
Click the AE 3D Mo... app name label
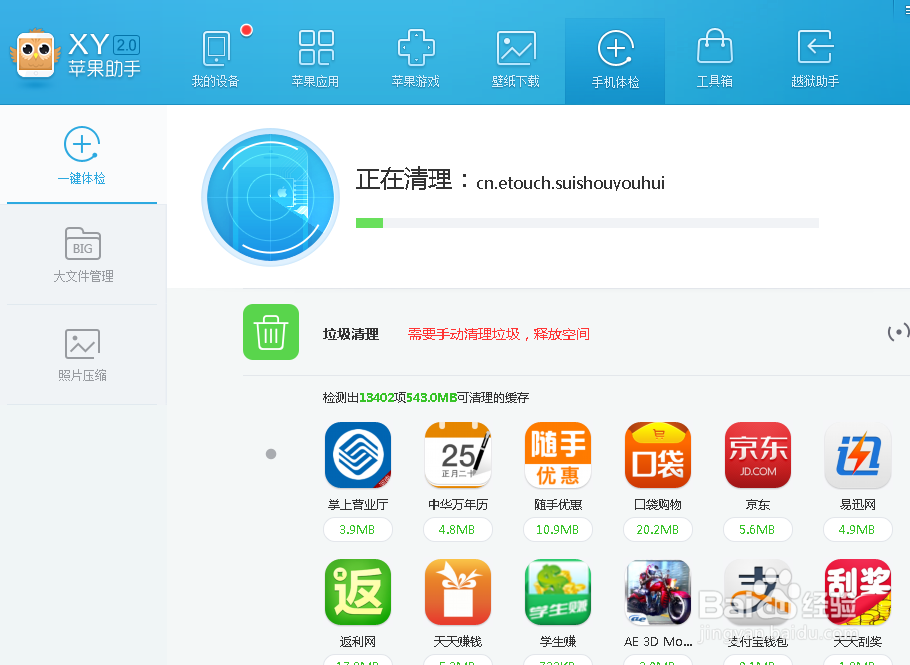point(658,642)
